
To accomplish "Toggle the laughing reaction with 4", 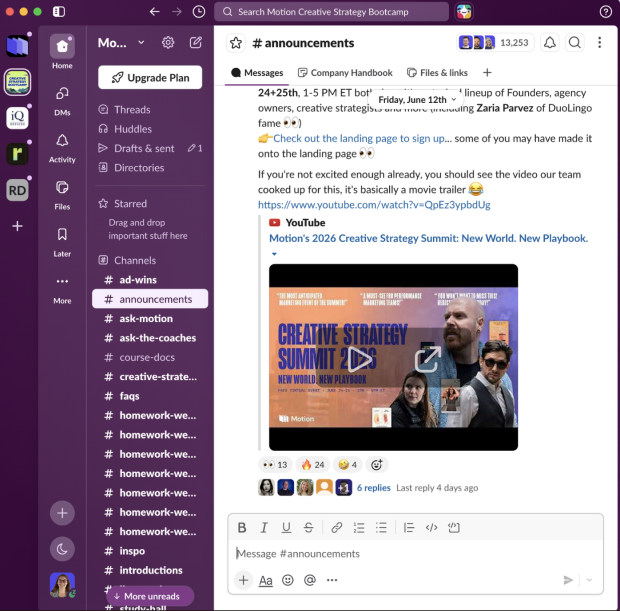I will 347,465.
